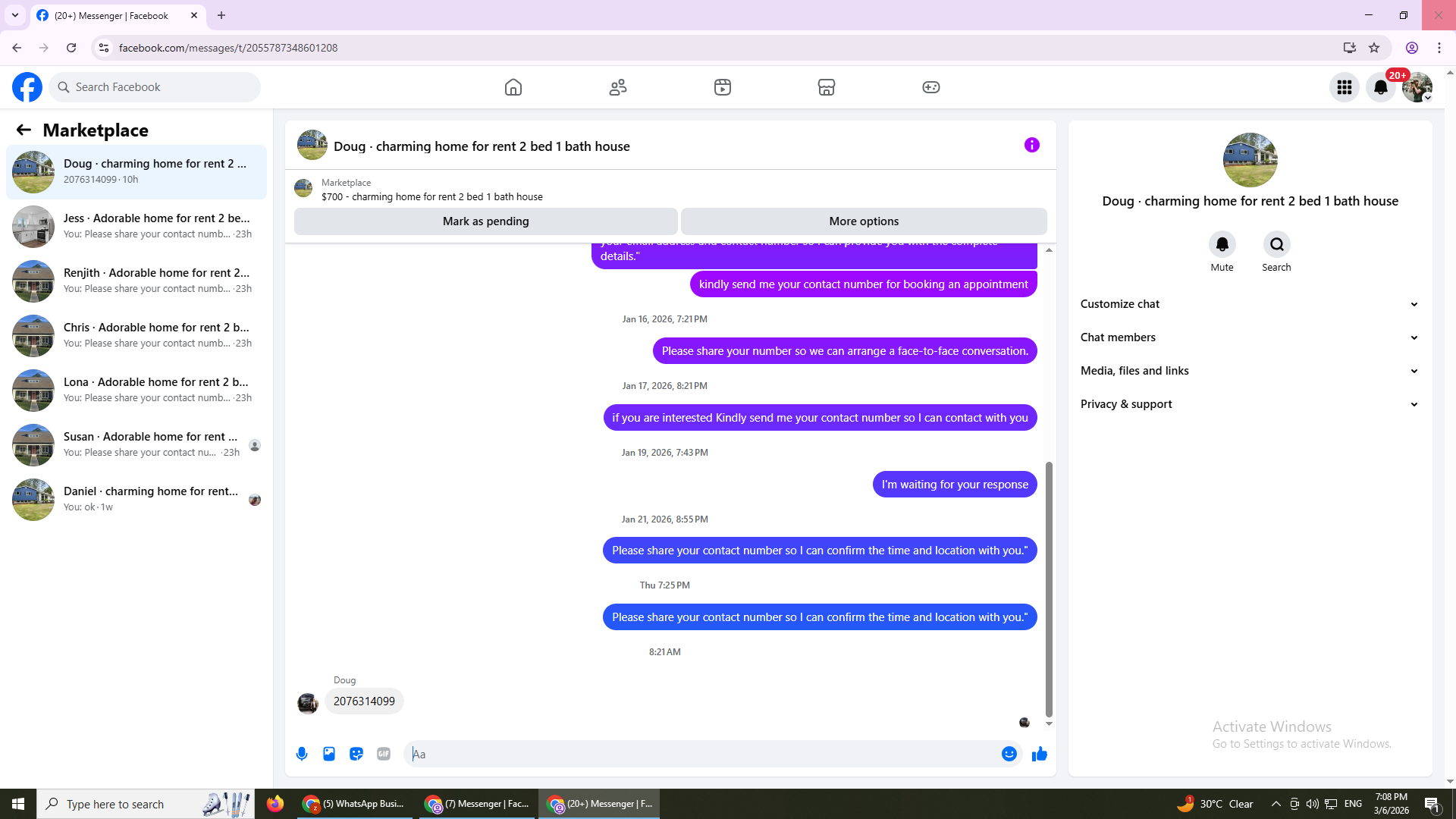Open the attach photo icon
Viewport: 1456px width, 819px height.
[x=329, y=754]
